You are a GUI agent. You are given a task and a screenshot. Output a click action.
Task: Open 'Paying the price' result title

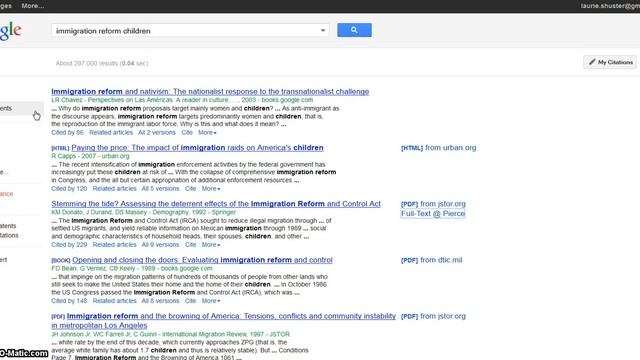coord(197,148)
